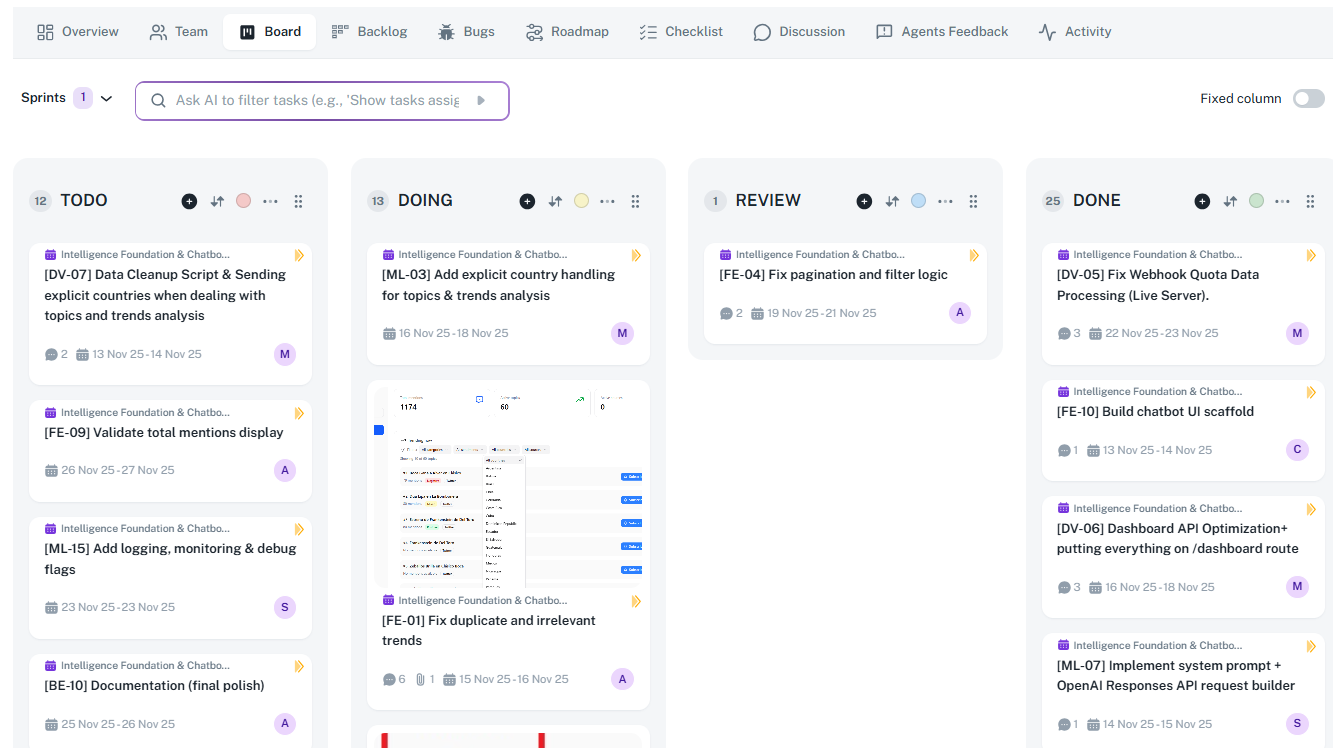Open the three-dots menu in DONE column
The height and width of the screenshot is (748, 1344).
click(x=1283, y=201)
